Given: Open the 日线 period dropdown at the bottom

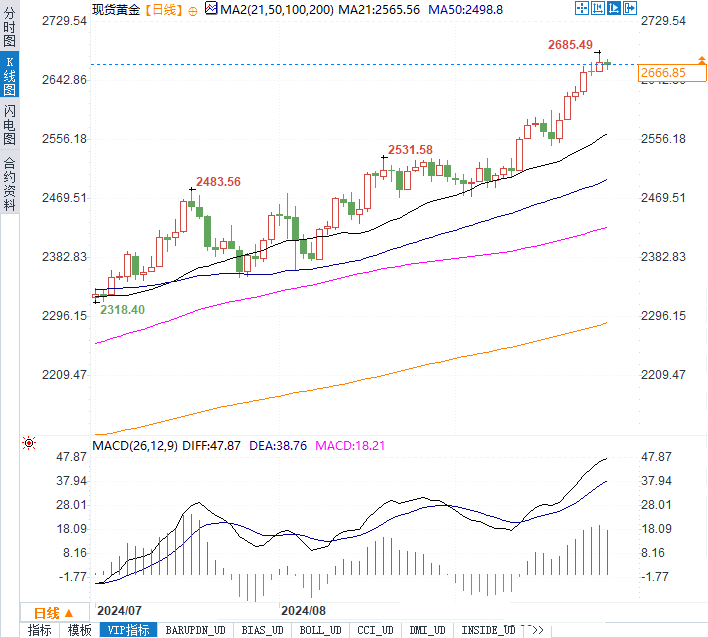Looking at the screenshot, I should [52, 613].
